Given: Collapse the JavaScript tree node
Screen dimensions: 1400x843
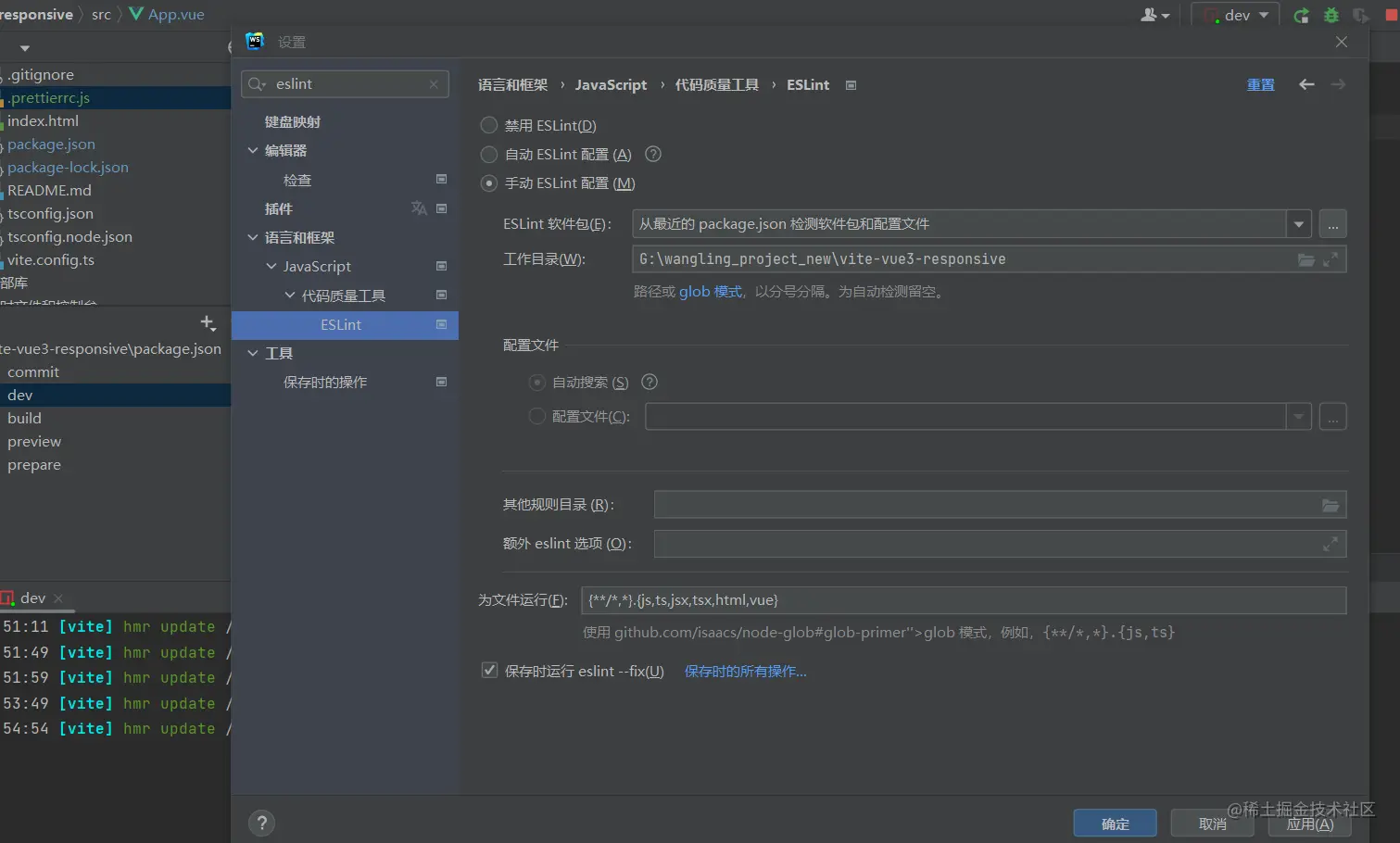Looking at the screenshot, I should point(271,266).
